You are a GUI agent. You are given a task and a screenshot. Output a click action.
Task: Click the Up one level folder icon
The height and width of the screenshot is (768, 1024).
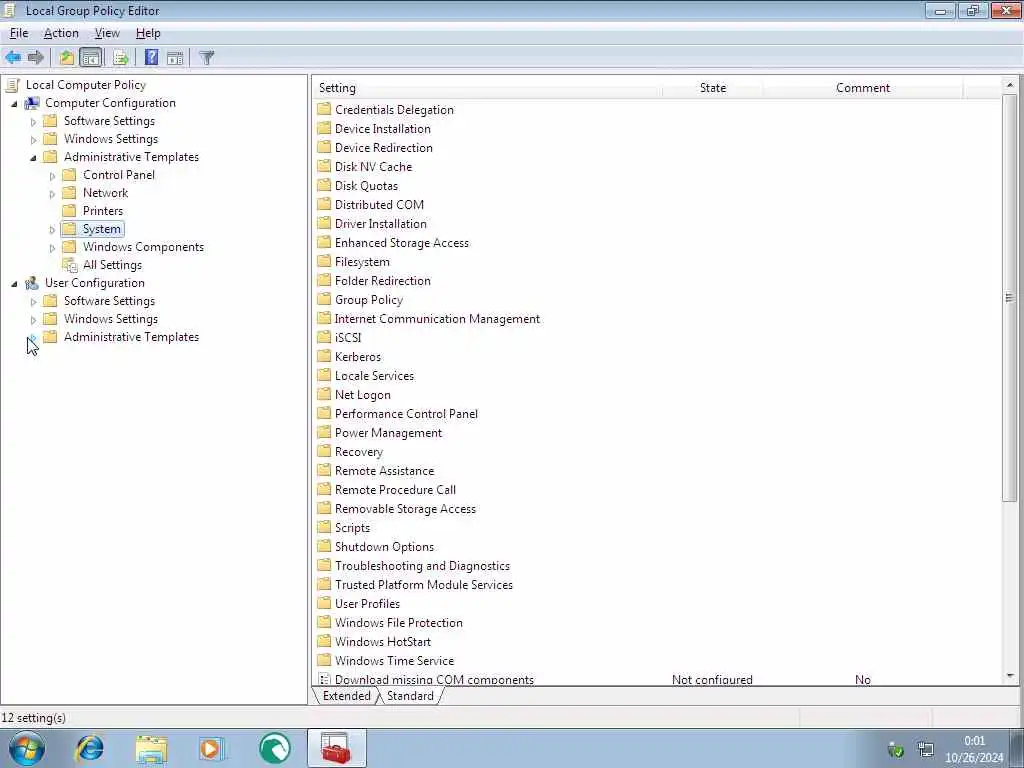[67, 57]
